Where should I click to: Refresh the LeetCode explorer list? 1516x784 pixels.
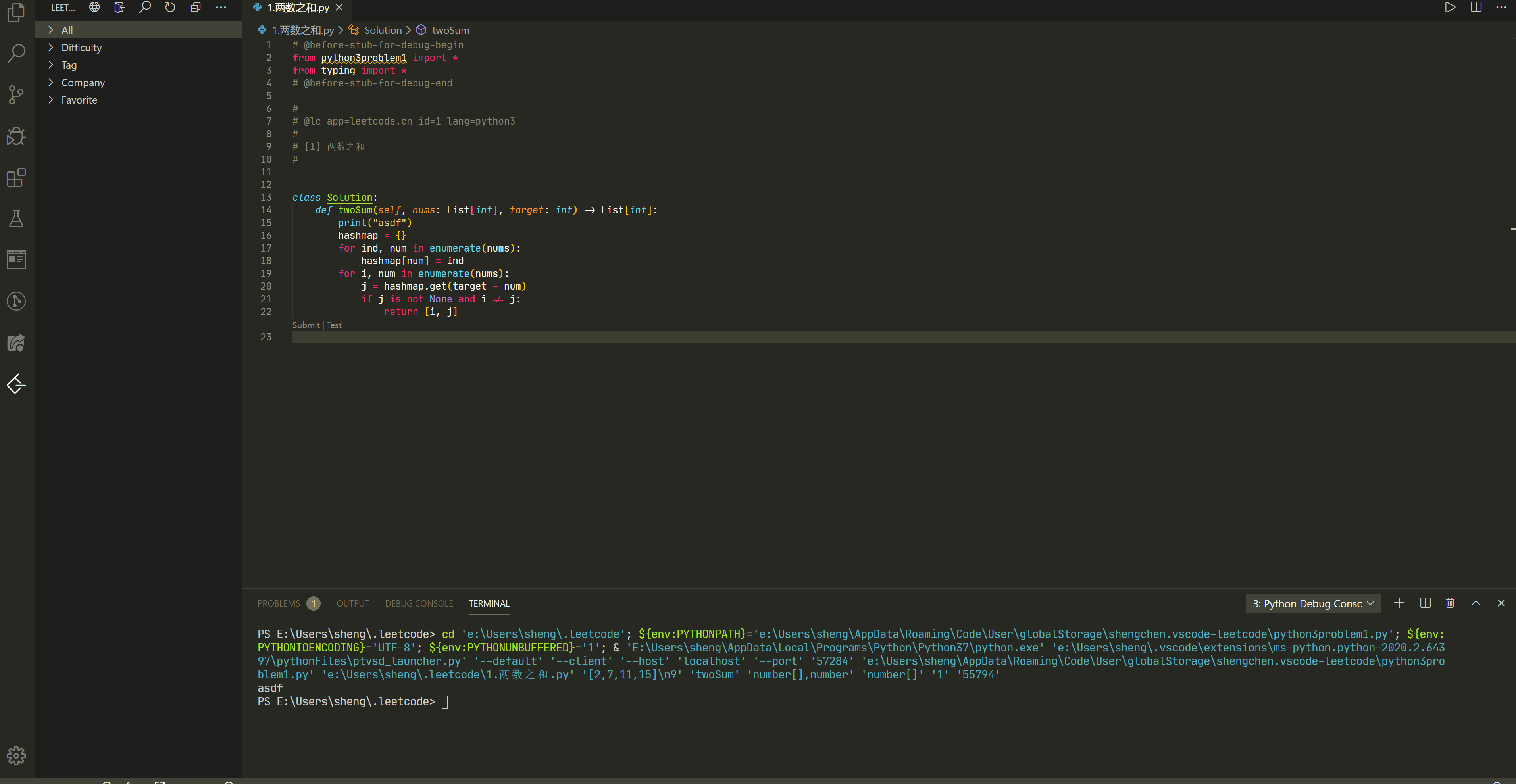pos(170,7)
